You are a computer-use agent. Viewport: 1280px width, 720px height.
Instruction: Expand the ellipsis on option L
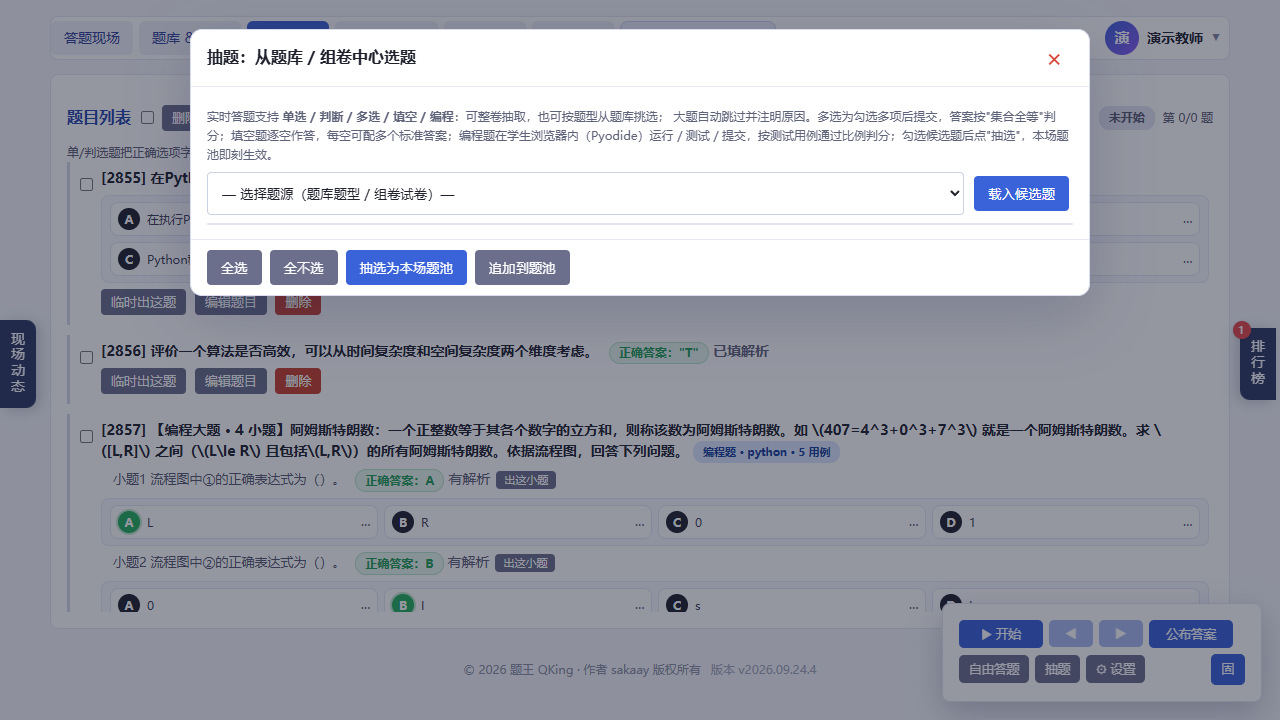pos(365,523)
